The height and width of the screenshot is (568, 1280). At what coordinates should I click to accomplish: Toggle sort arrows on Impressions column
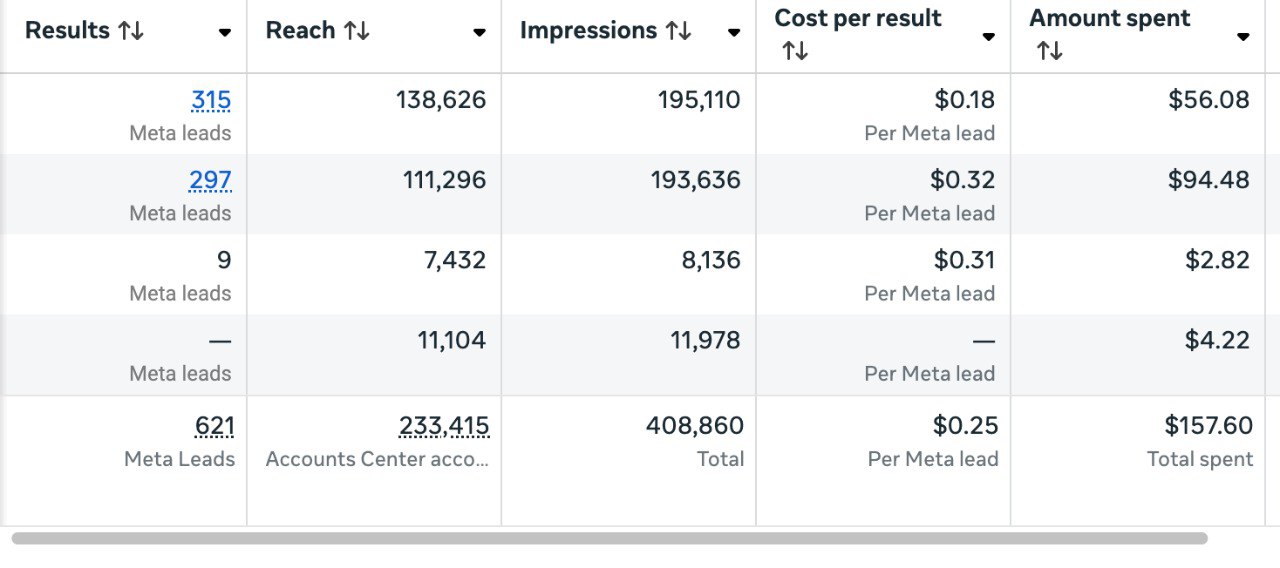click(678, 31)
